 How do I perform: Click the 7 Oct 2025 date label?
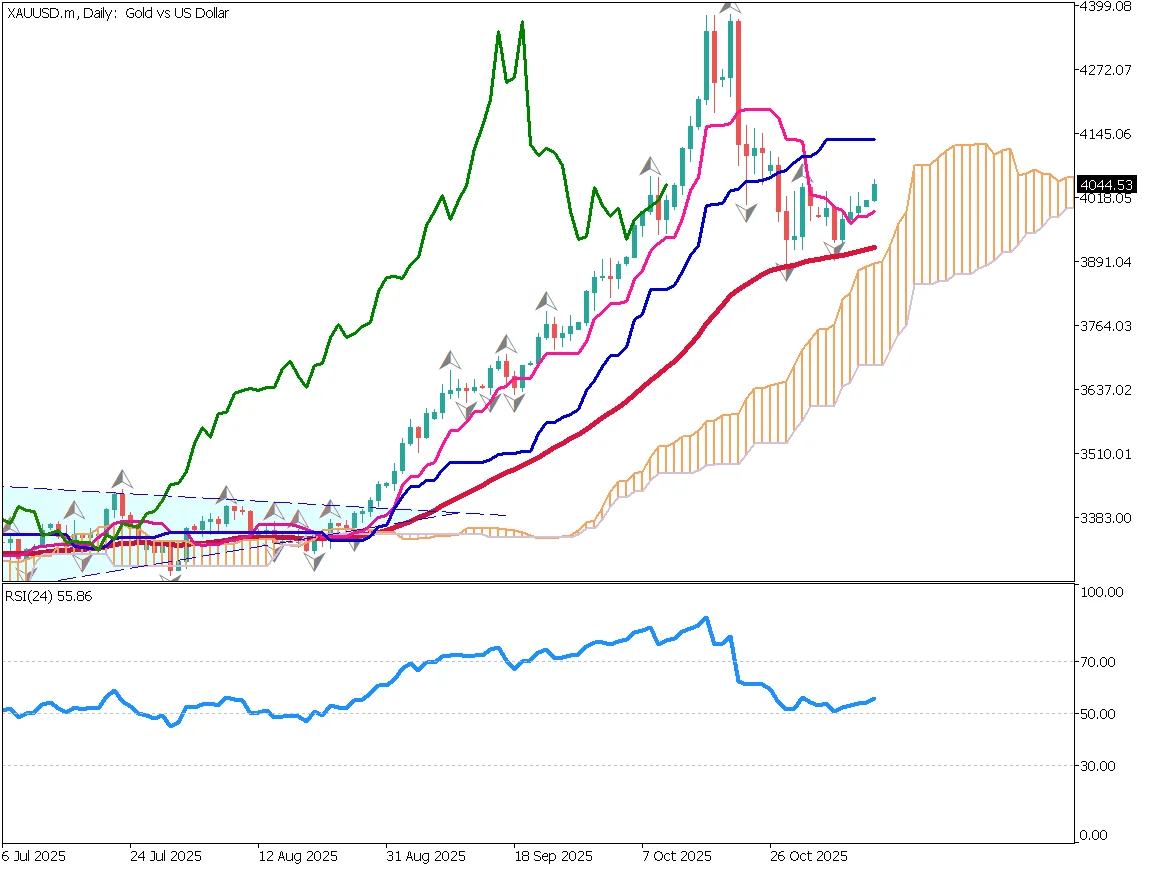676,857
